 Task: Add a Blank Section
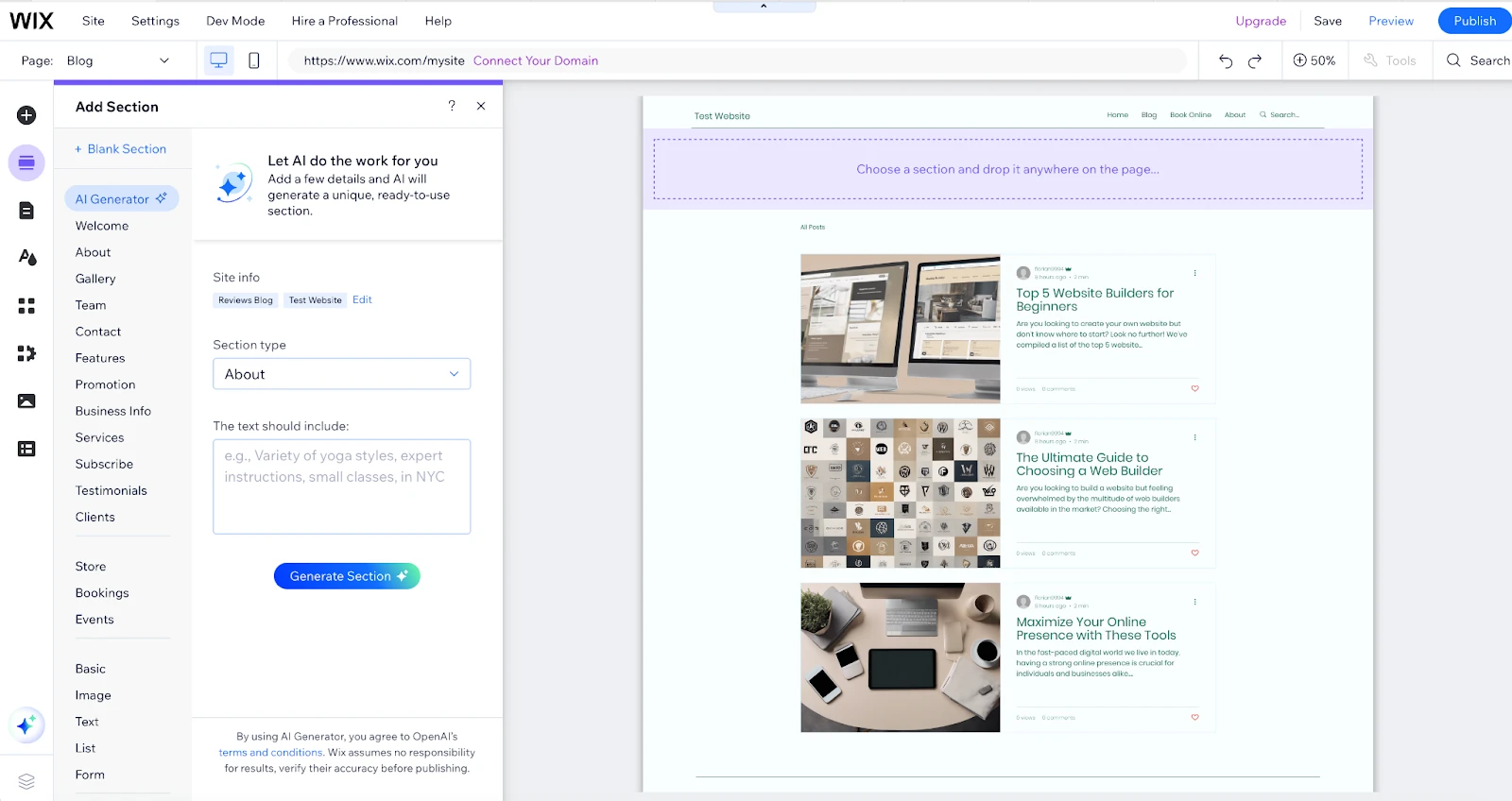[121, 149]
